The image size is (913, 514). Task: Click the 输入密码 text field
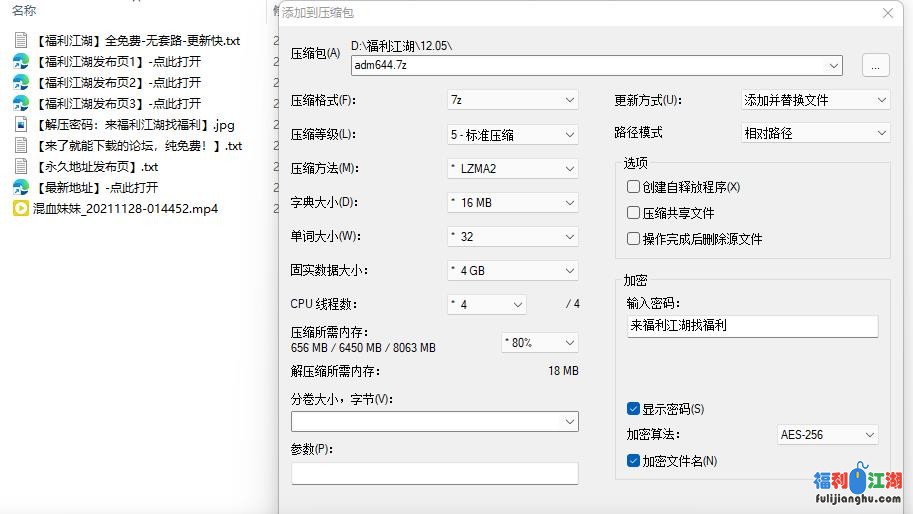coord(752,326)
